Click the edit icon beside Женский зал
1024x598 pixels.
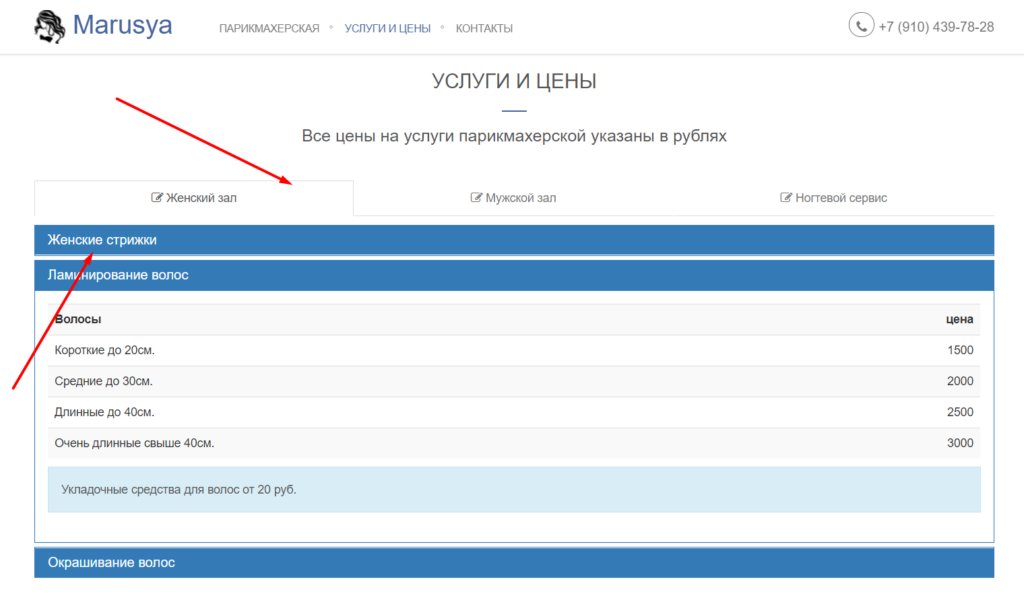[157, 197]
